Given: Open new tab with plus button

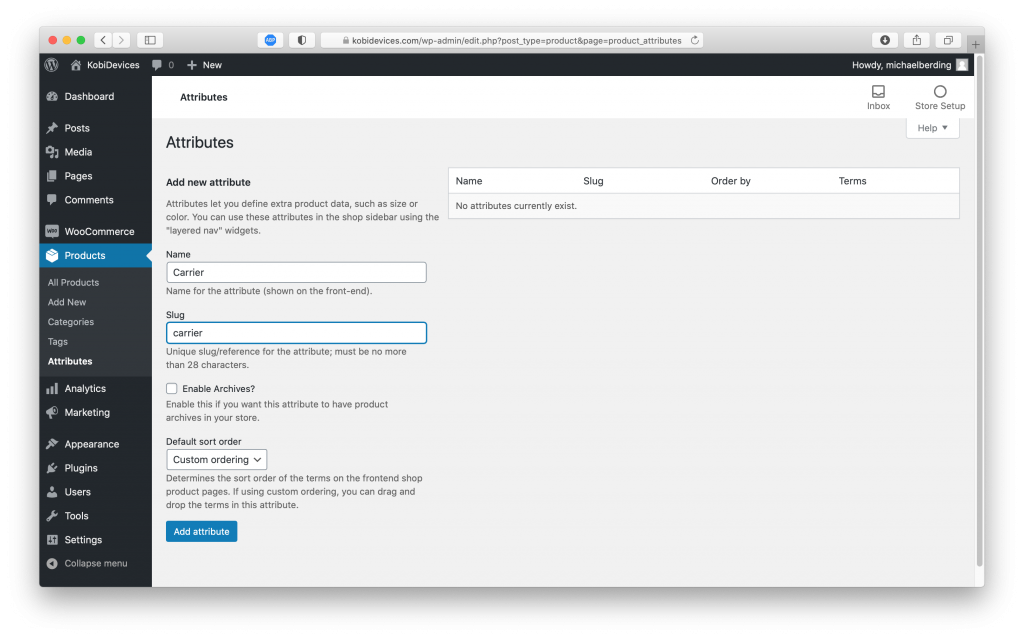Looking at the screenshot, I should (976, 45).
